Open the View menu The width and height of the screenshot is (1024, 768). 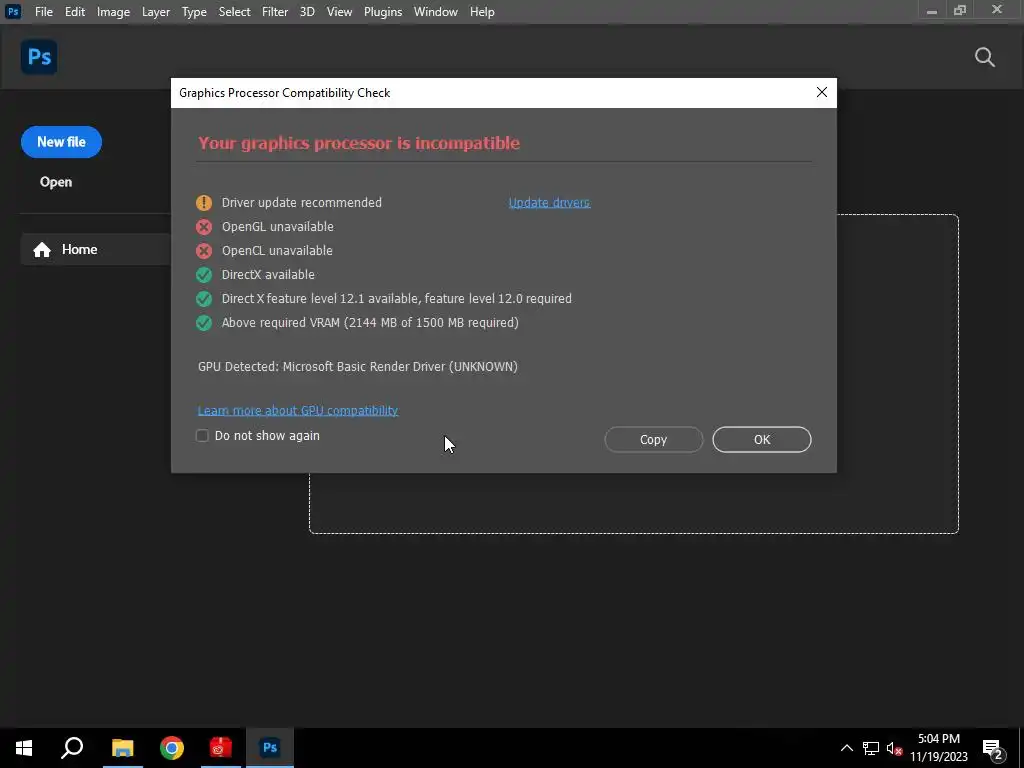click(340, 12)
